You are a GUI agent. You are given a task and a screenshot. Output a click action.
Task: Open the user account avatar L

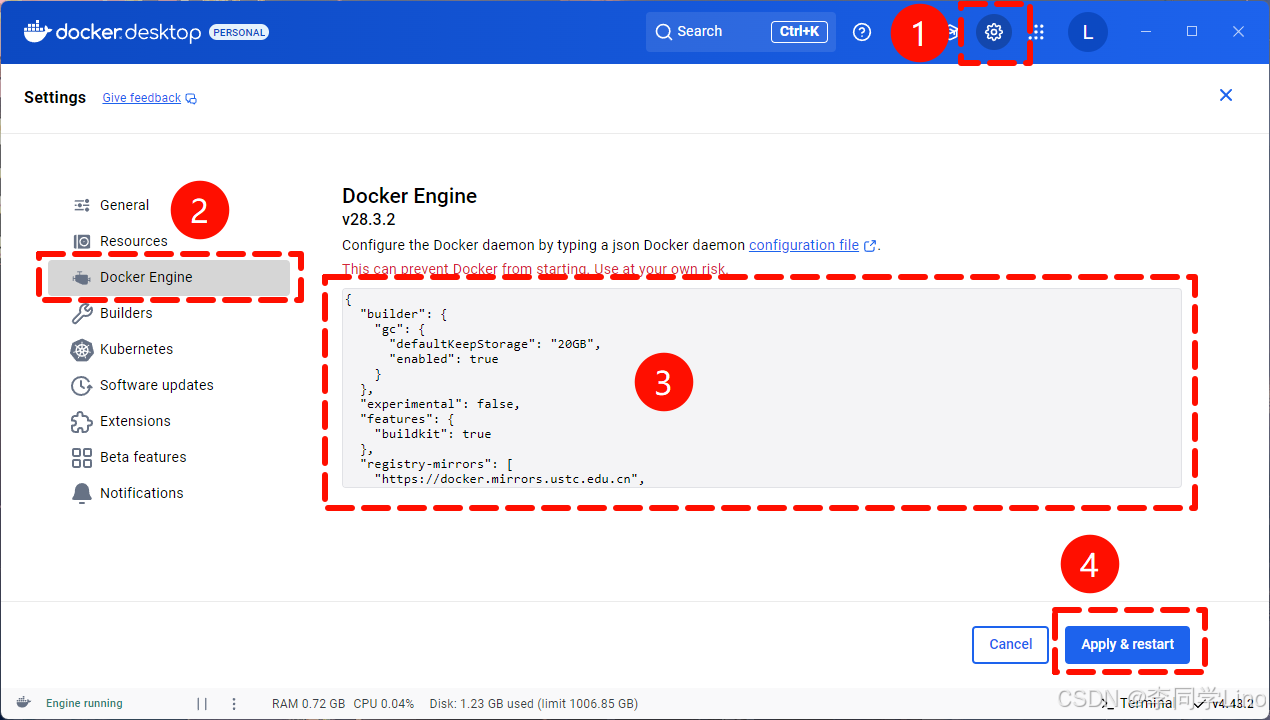tap(1088, 32)
